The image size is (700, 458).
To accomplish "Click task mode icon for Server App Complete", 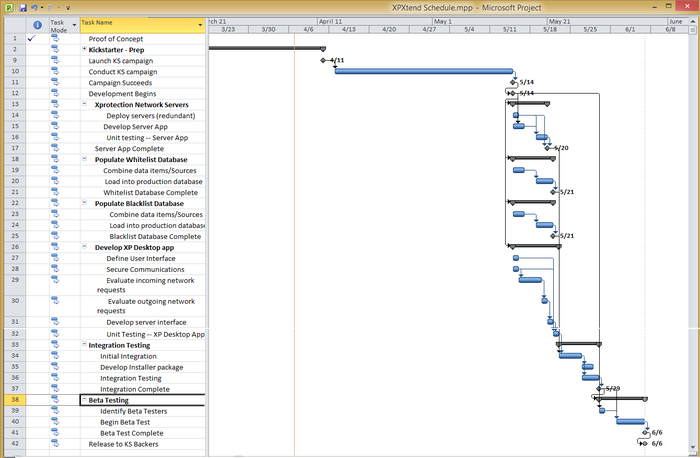I will (x=55, y=148).
